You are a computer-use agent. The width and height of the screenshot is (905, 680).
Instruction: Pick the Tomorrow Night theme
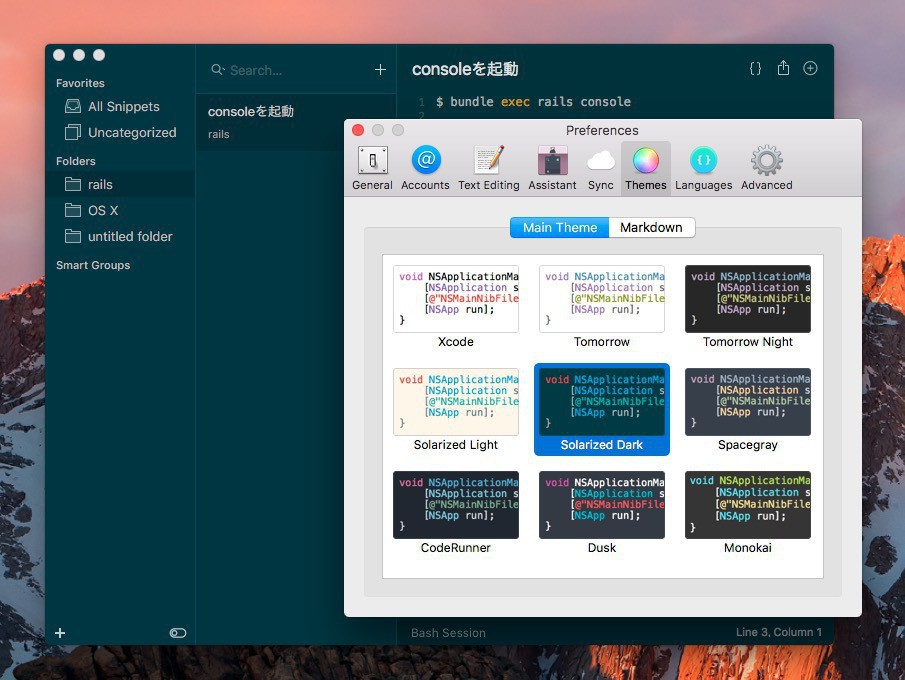747,299
